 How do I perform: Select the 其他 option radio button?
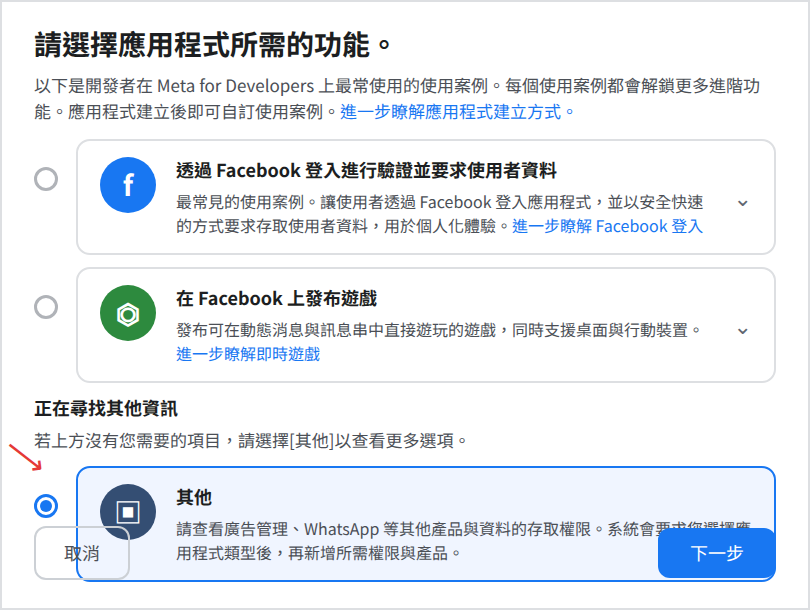click(x=46, y=506)
